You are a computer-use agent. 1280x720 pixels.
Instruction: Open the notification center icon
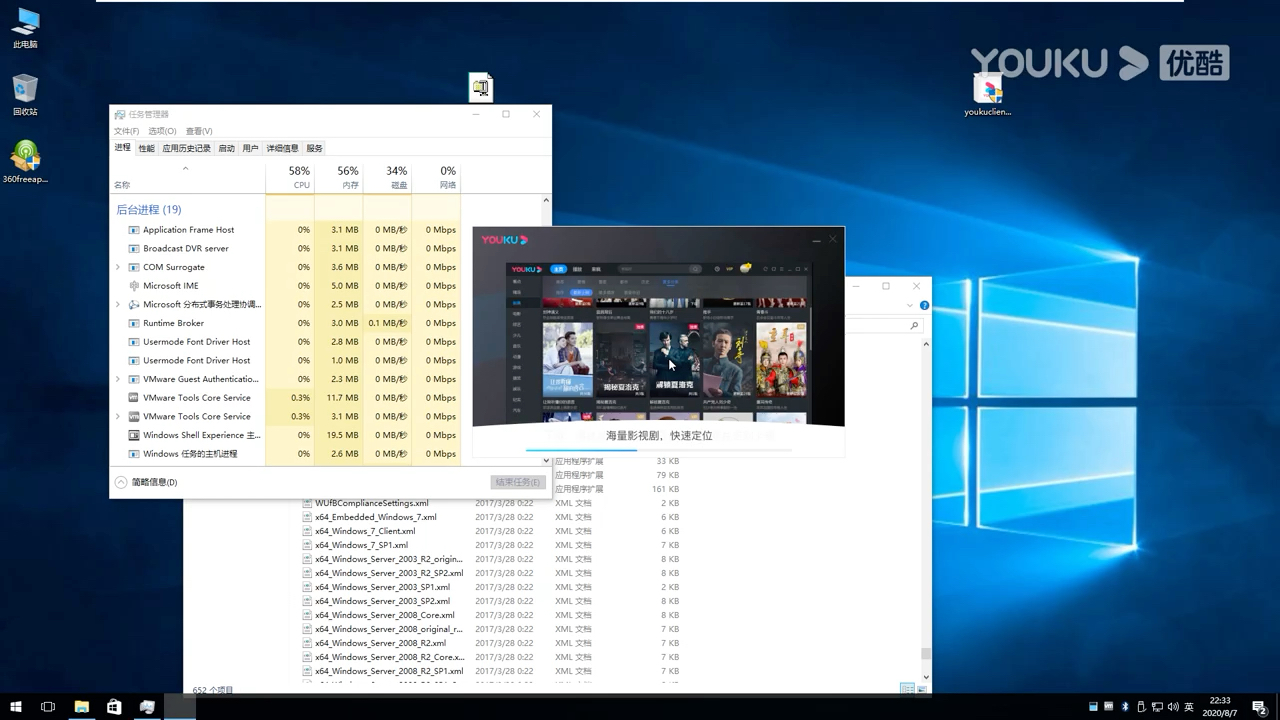coord(1259,707)
